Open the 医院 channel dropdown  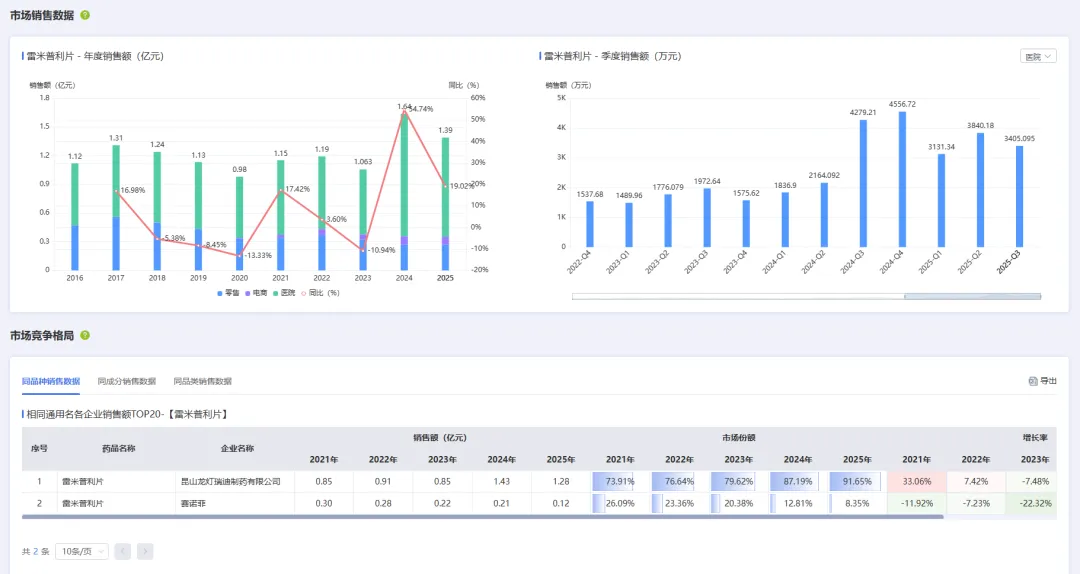[x=1038, y=57]
